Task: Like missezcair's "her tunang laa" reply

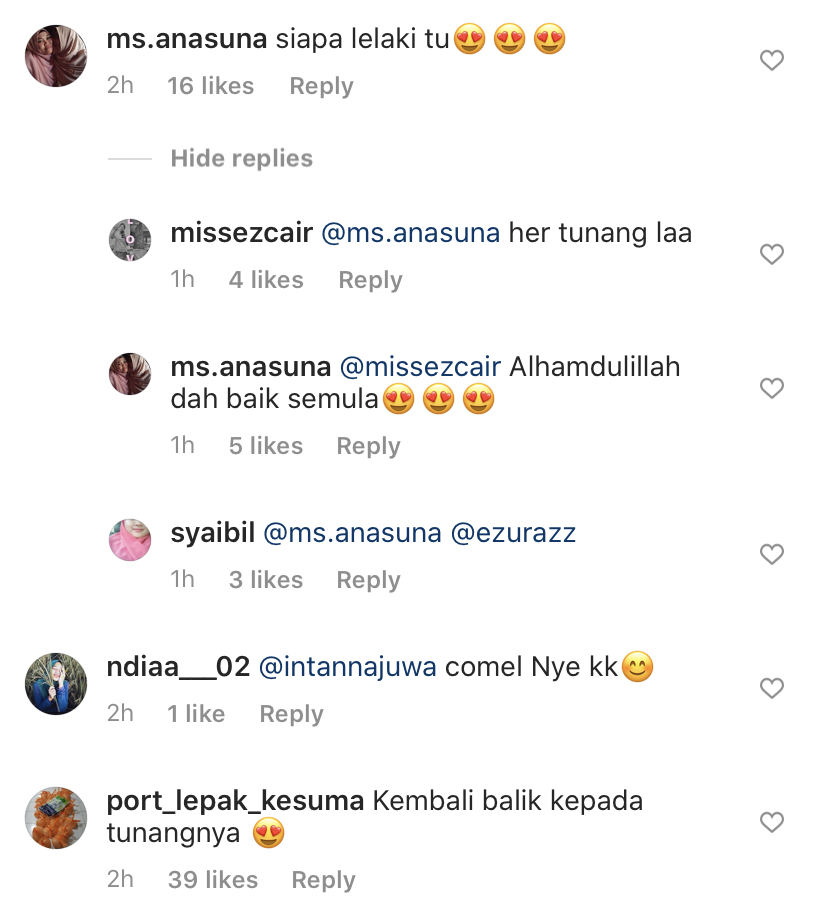Action: (x=772, y=254)
